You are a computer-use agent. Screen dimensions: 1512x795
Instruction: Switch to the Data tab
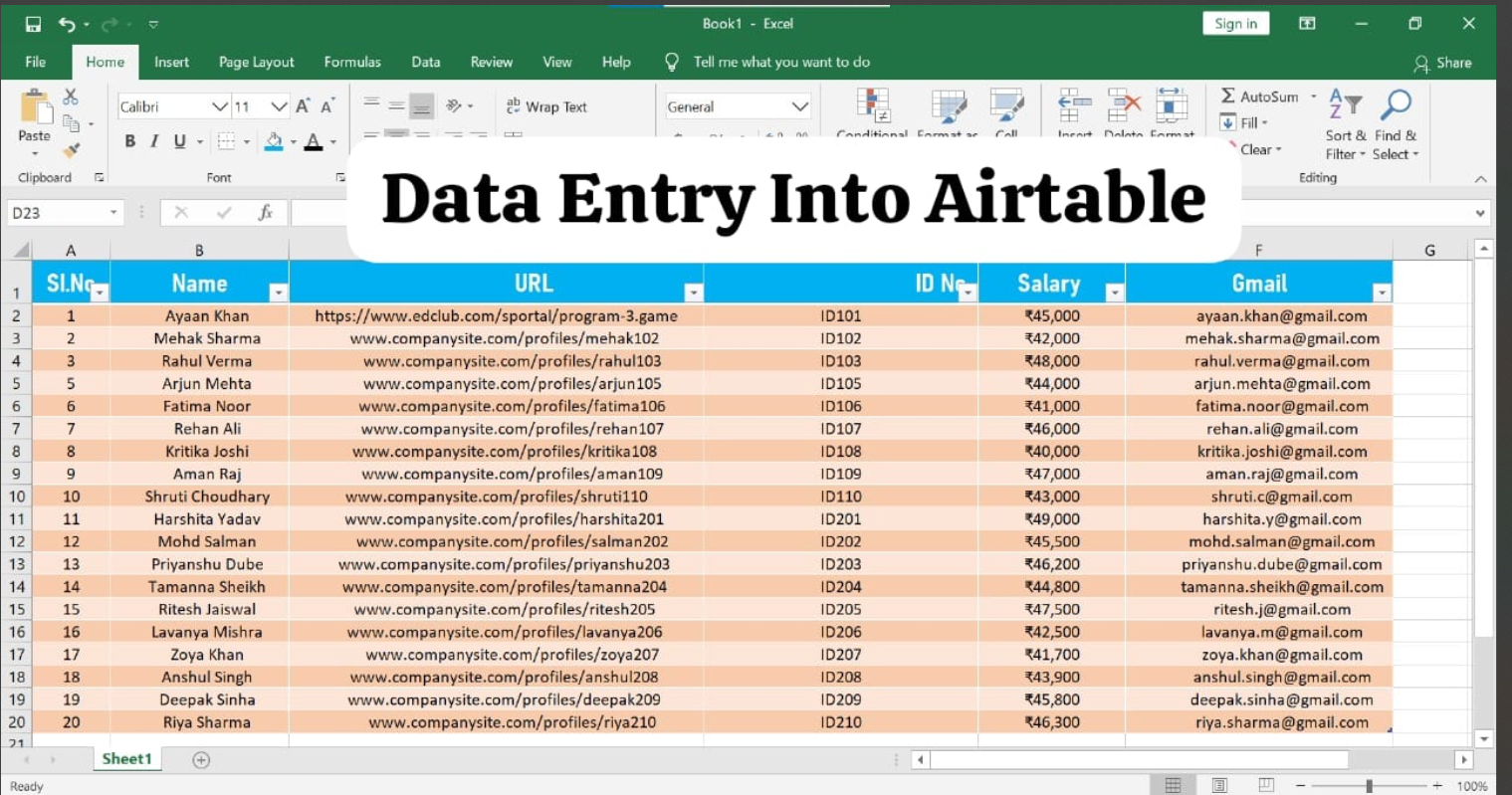(426, 62)
